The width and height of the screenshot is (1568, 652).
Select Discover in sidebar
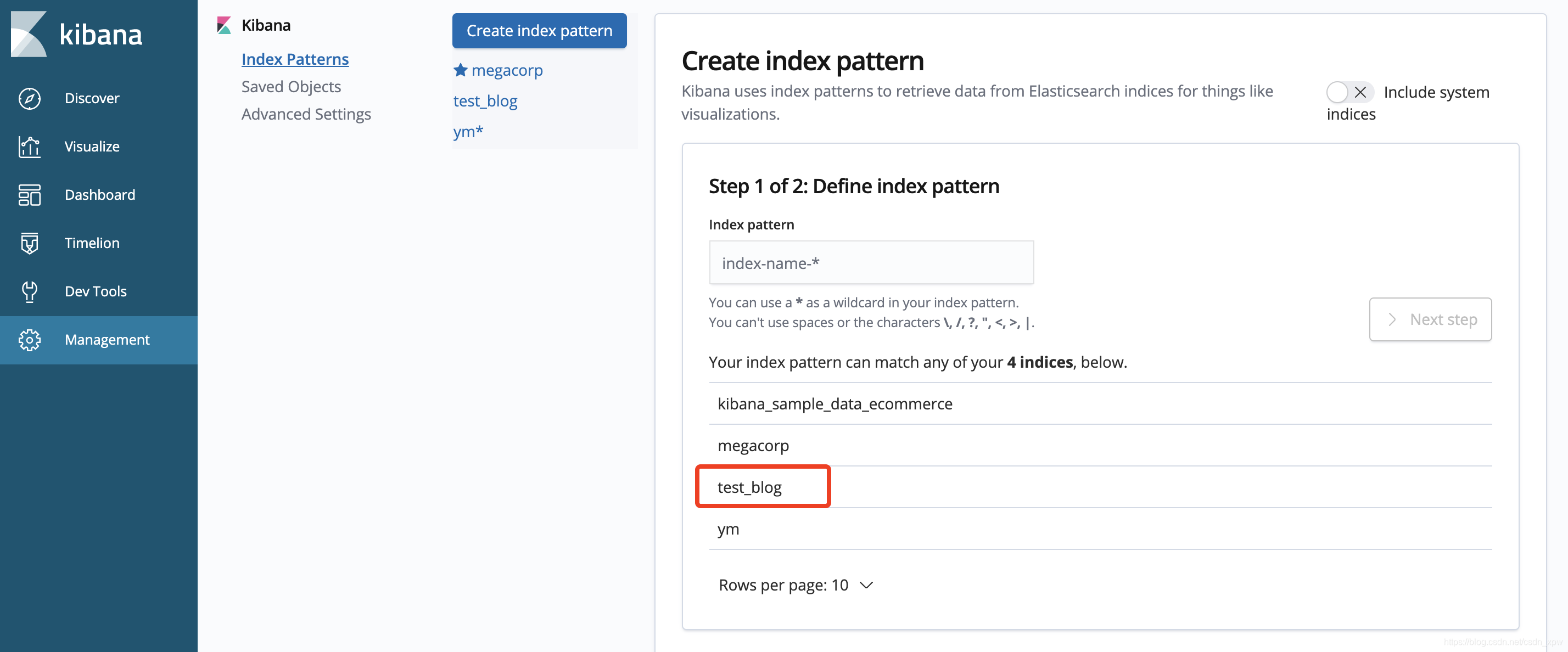[99, 99]
